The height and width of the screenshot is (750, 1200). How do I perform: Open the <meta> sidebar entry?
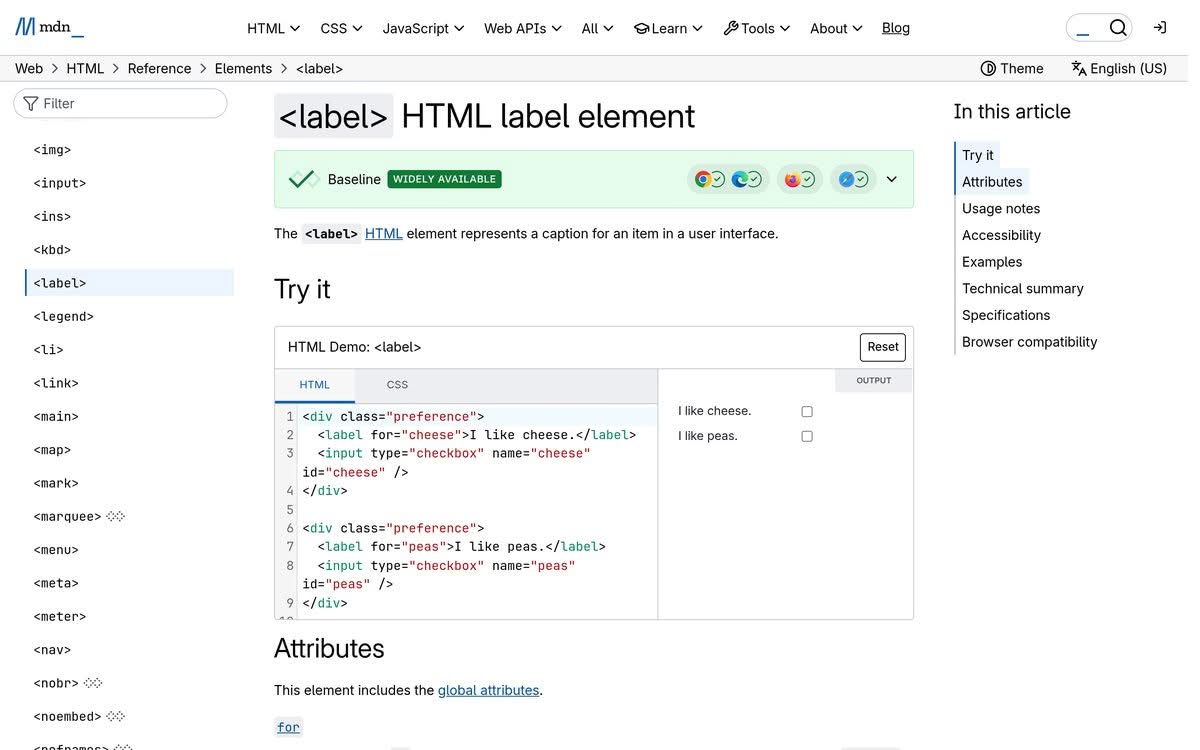56,583
